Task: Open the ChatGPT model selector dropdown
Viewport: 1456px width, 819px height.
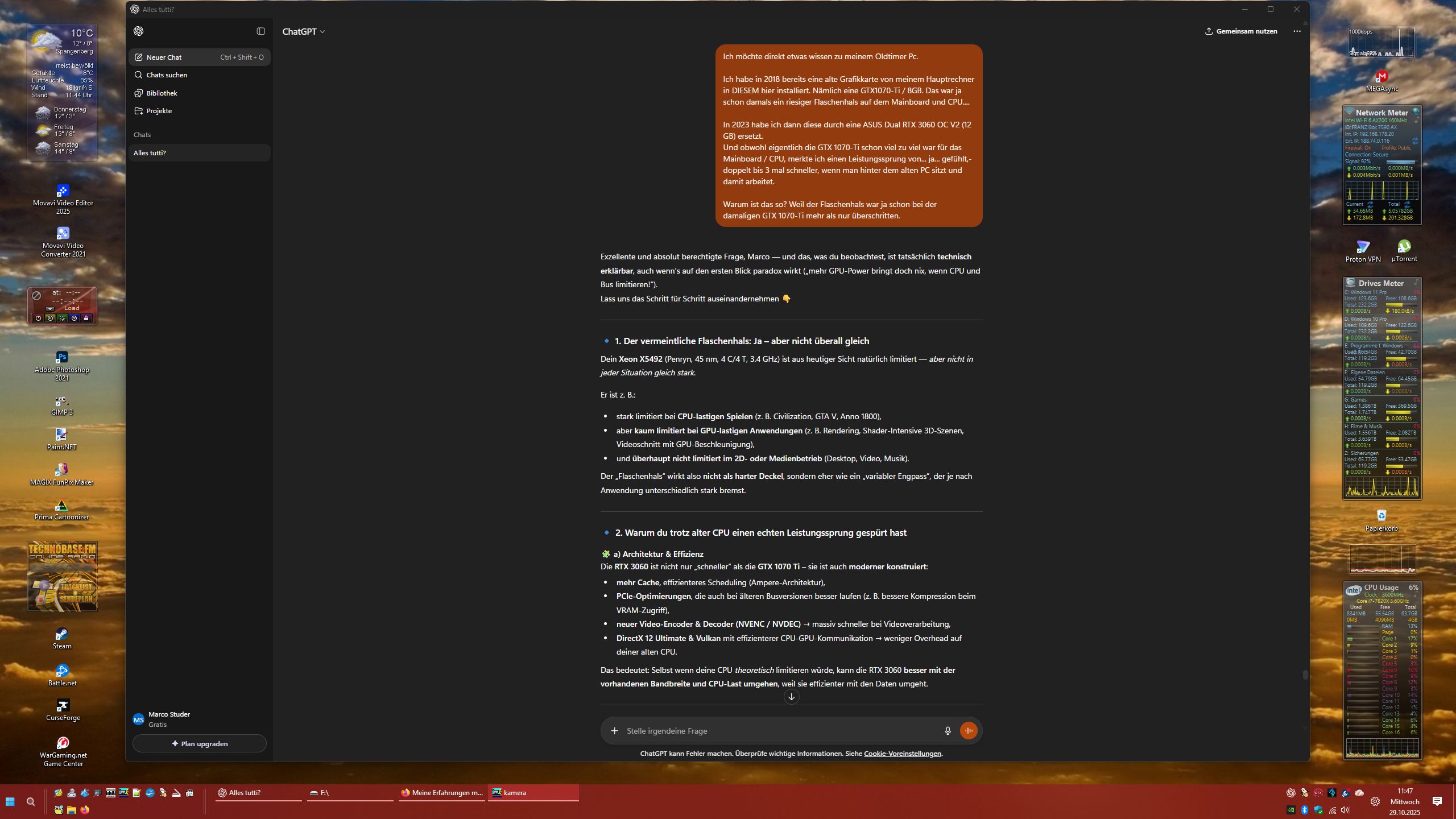Action: pyautogui.click(x=304, y=32)
